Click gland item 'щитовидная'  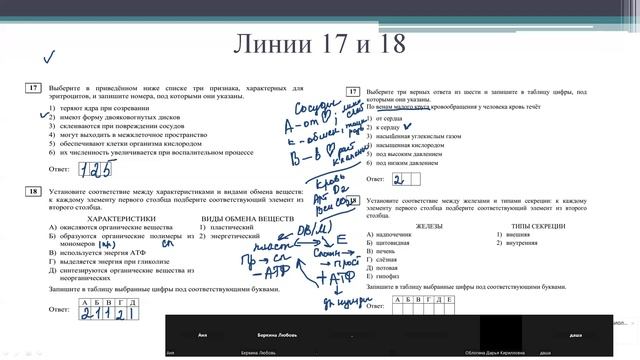point(392,243)
